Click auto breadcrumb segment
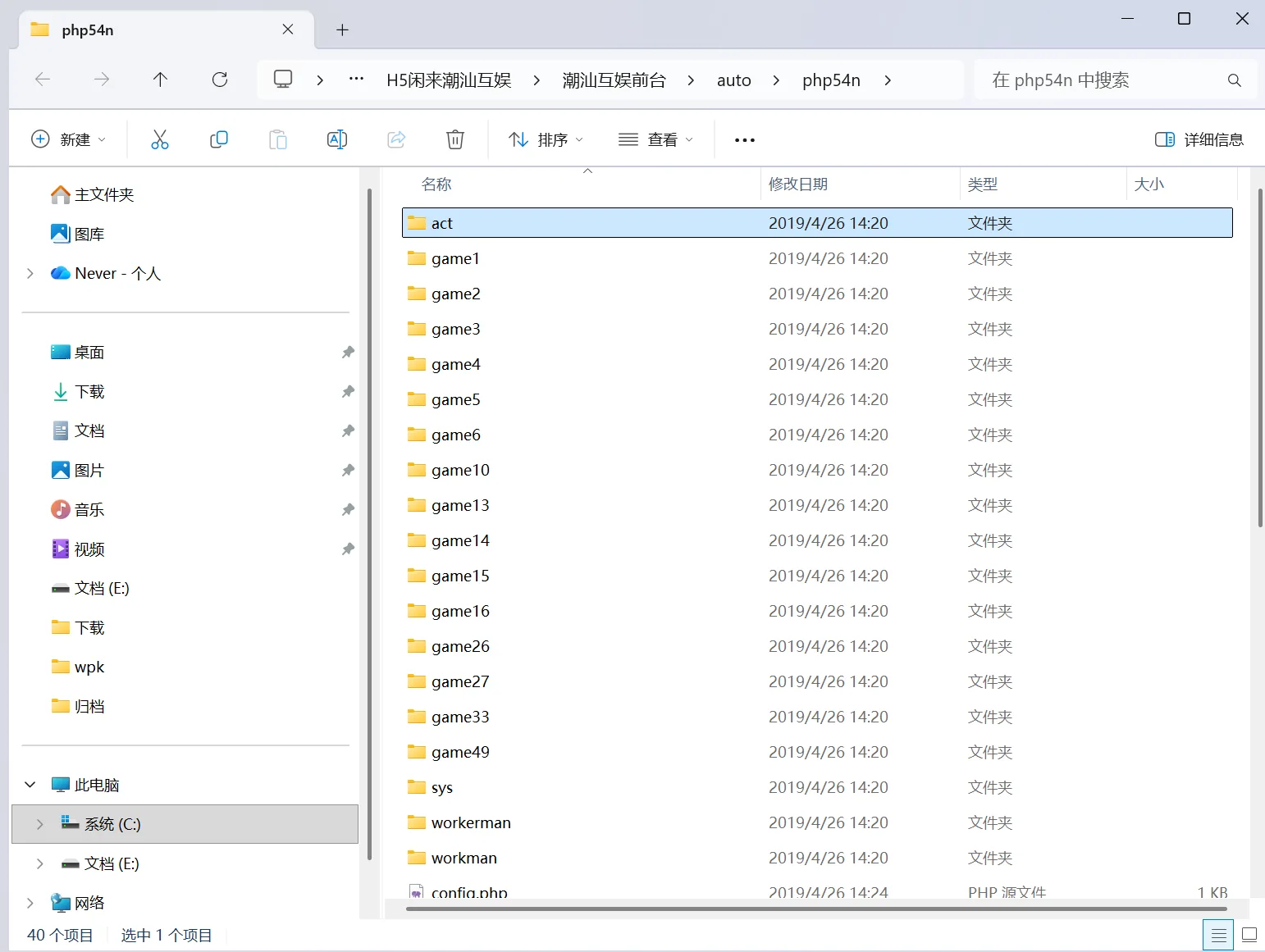The height and width of the screenshot is (952, 1265). tap(733, 80)
